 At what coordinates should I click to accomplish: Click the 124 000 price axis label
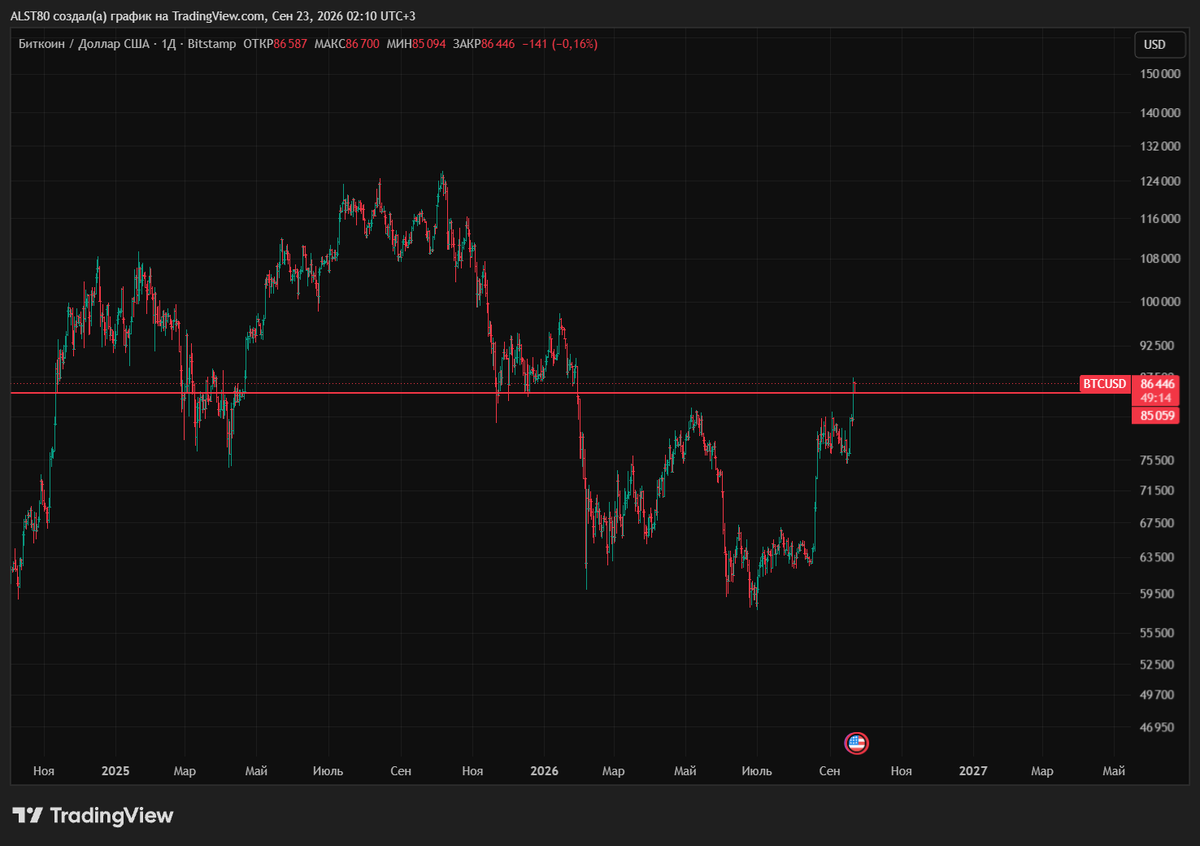coord(1159,181)
